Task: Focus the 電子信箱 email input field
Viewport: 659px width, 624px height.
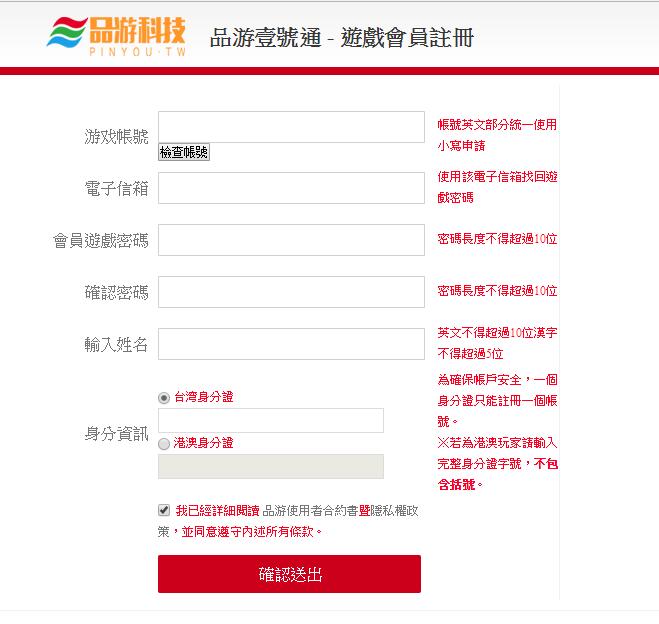Action: pyautogui.click(x=291, y=188)
